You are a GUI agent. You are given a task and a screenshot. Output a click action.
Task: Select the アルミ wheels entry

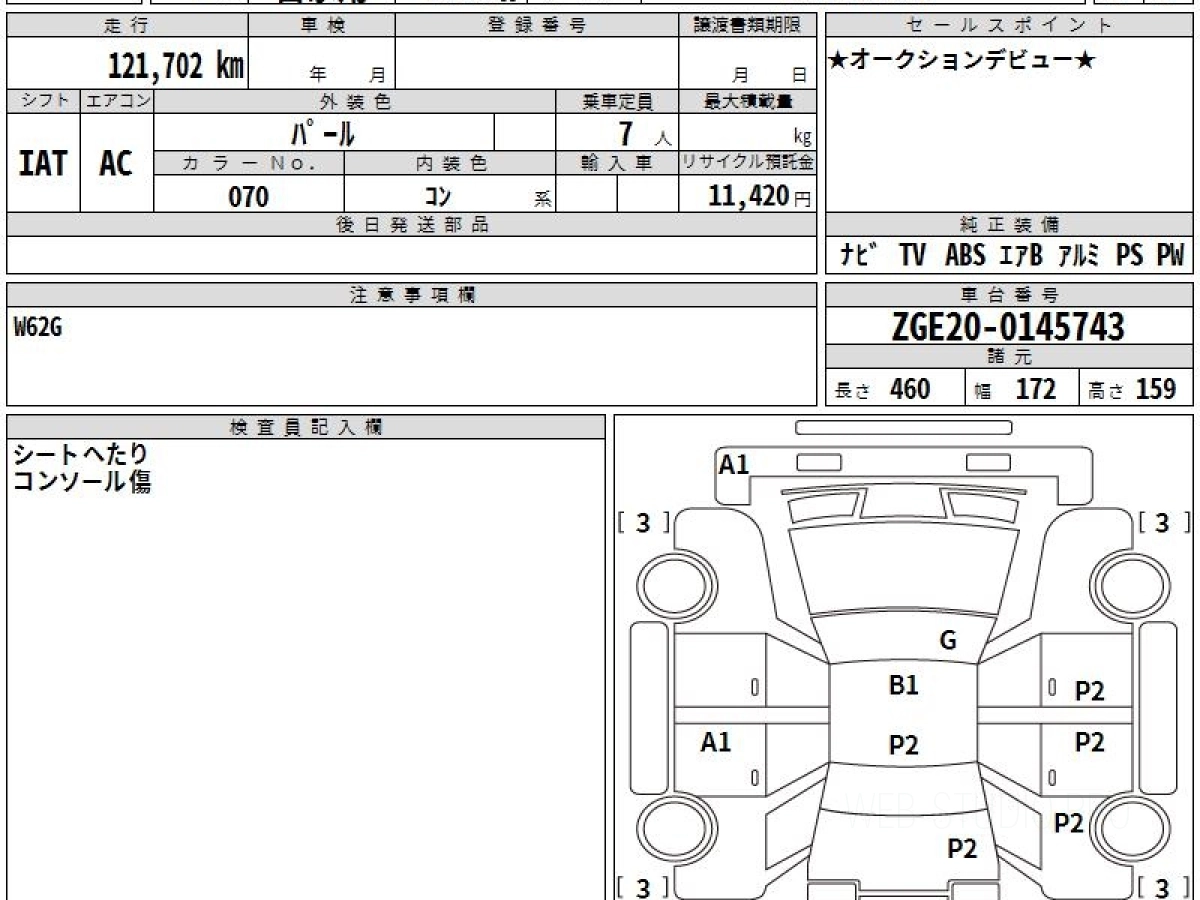1078,256
